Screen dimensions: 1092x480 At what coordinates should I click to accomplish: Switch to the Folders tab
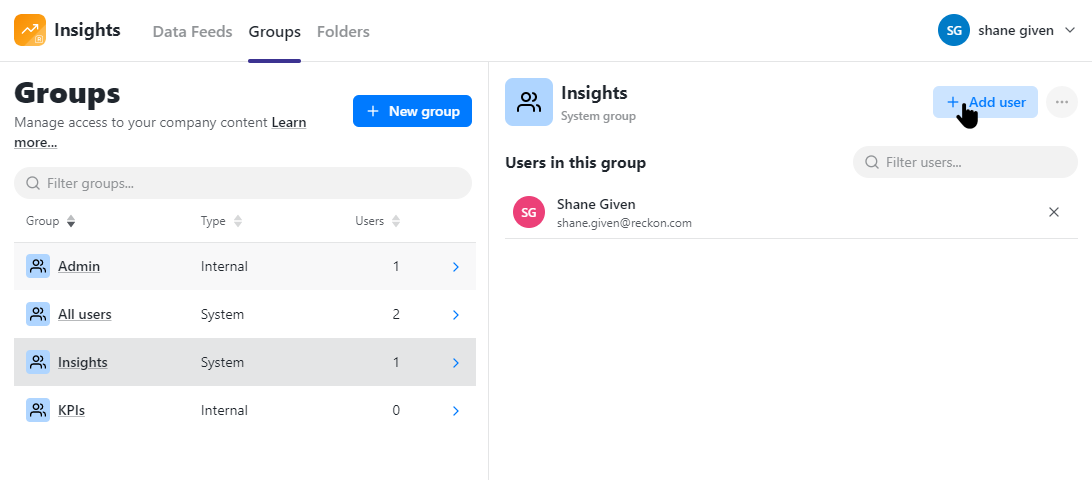343,32
